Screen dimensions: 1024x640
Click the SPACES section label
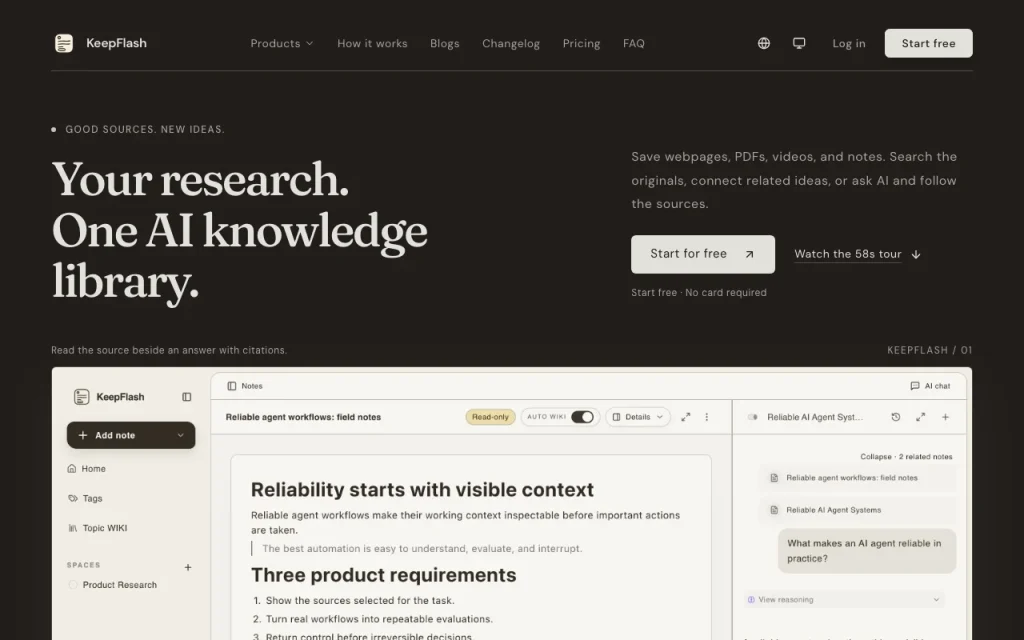[x=84, y=565]
